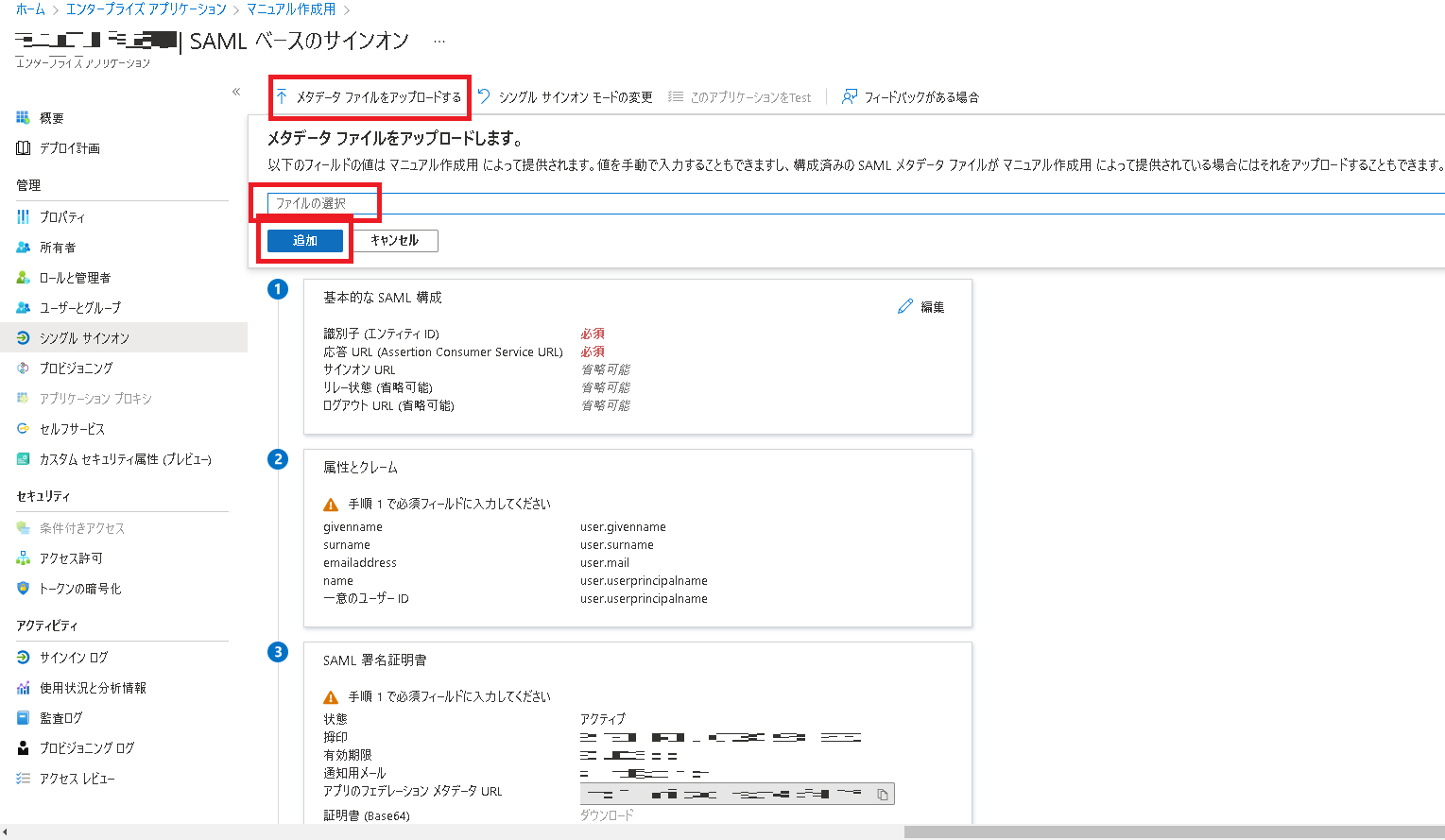
Task: Click the feedback person icon
Action: click(850, 96)
